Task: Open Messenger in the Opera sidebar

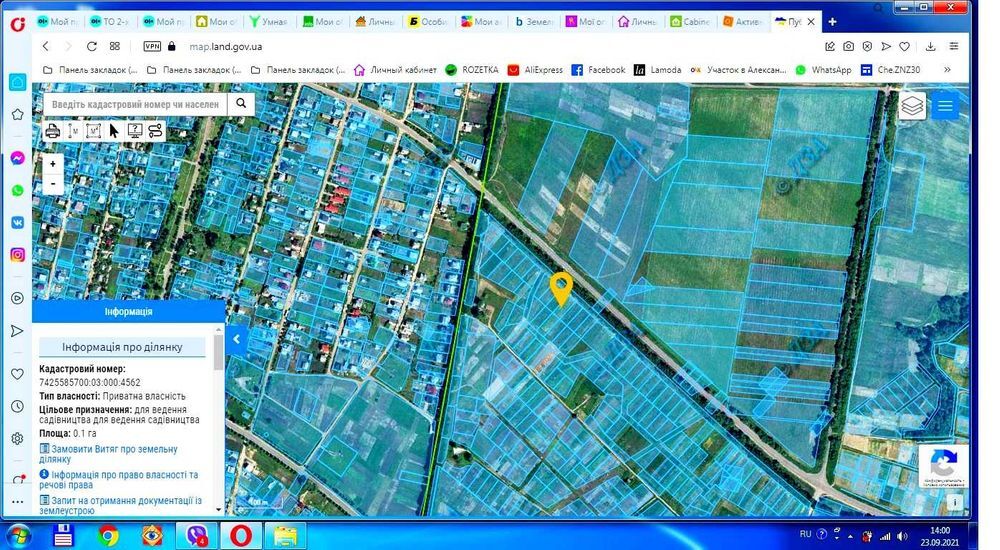Action: 17,158
